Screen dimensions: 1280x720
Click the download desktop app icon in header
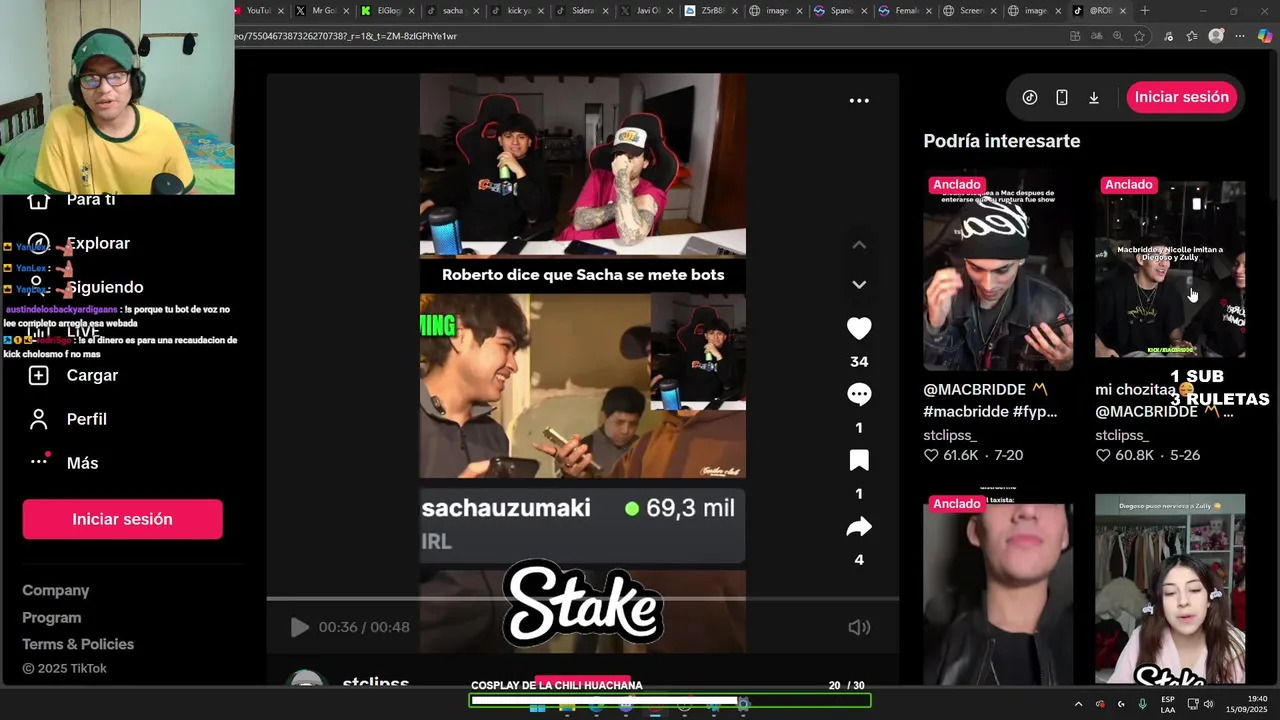click(1094, 97)
